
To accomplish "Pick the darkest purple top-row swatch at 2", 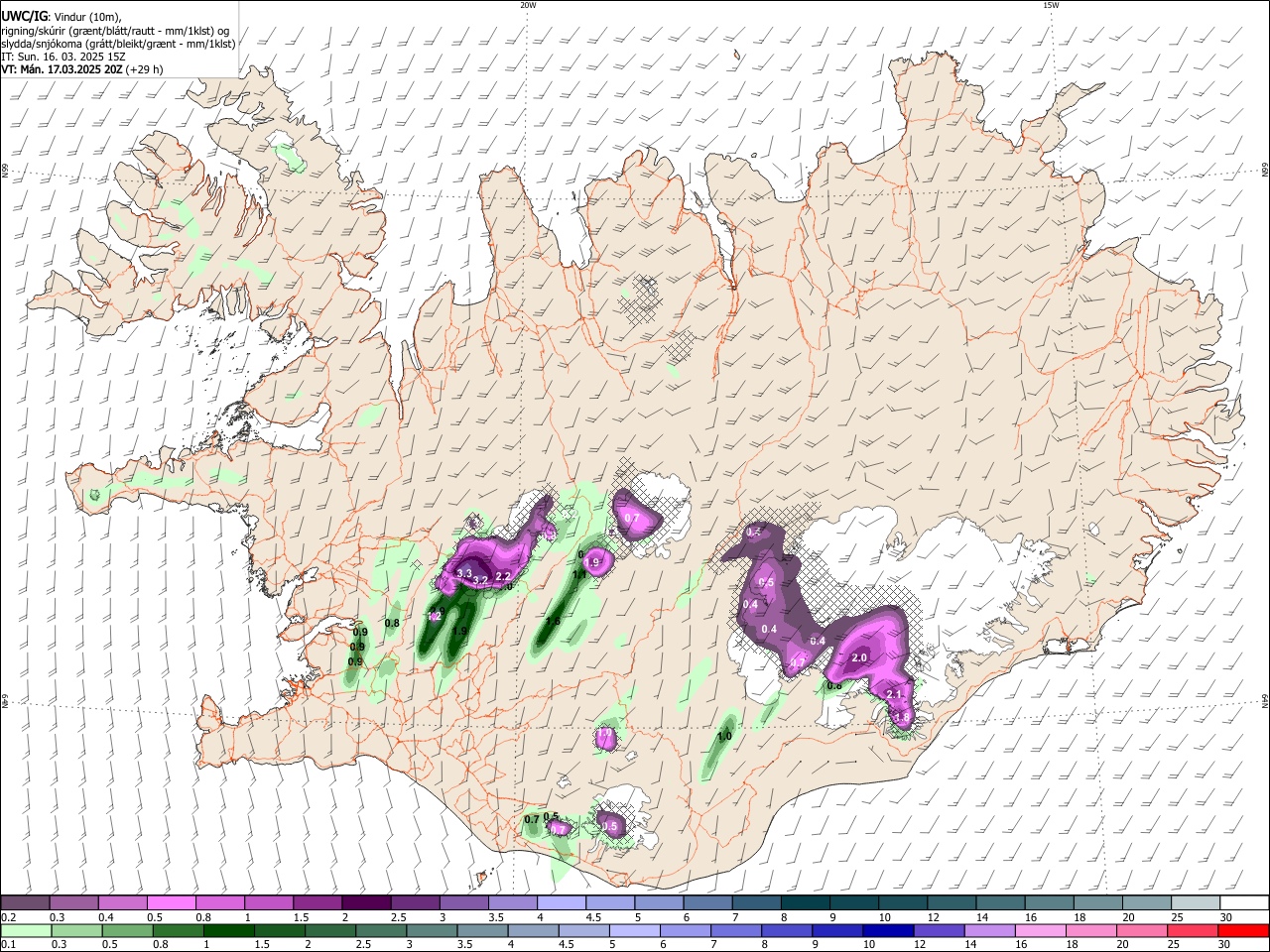I will pyautogui.click(x=365, y=902).
